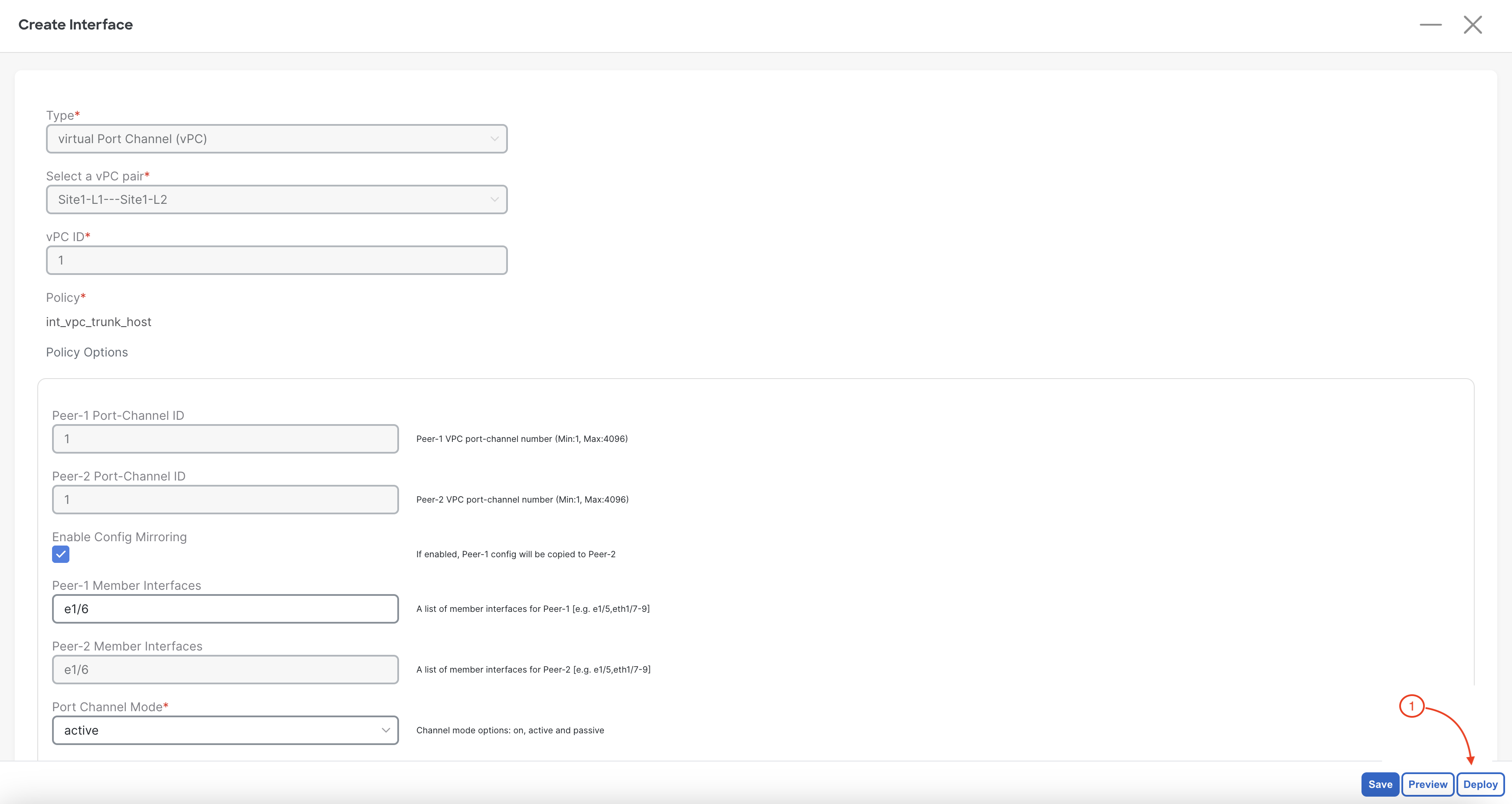Click the vPC ID input field

276,260
